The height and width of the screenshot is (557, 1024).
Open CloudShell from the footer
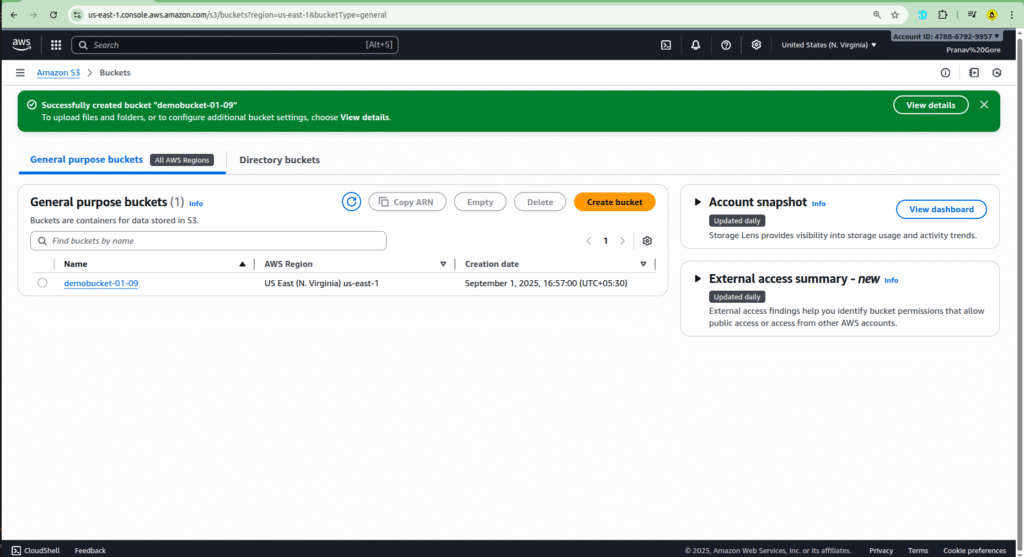[35, 550]
